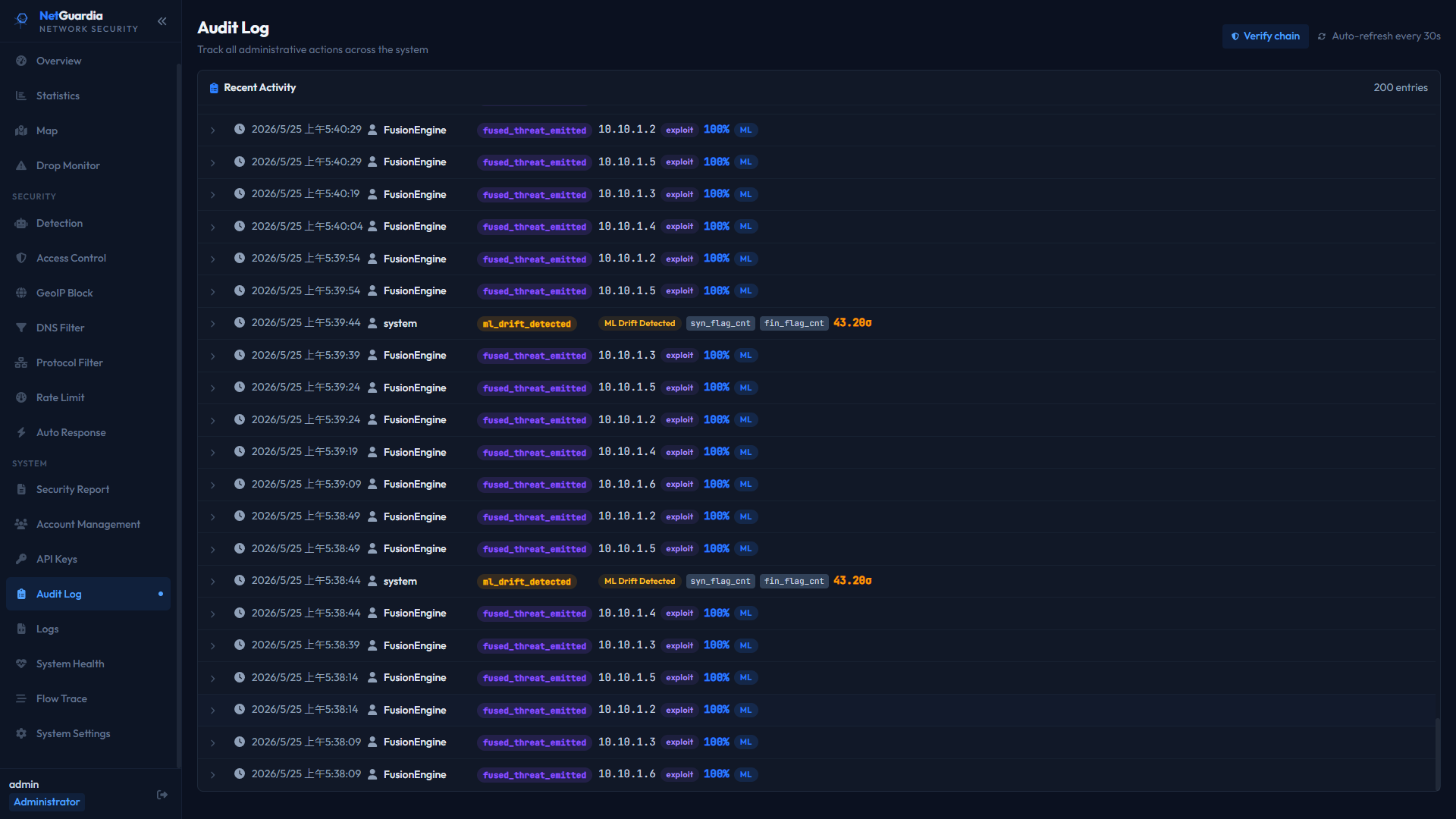The image size is (1456, 819).
Task: Open Access Control shield icon
Action: click(21, 258)
